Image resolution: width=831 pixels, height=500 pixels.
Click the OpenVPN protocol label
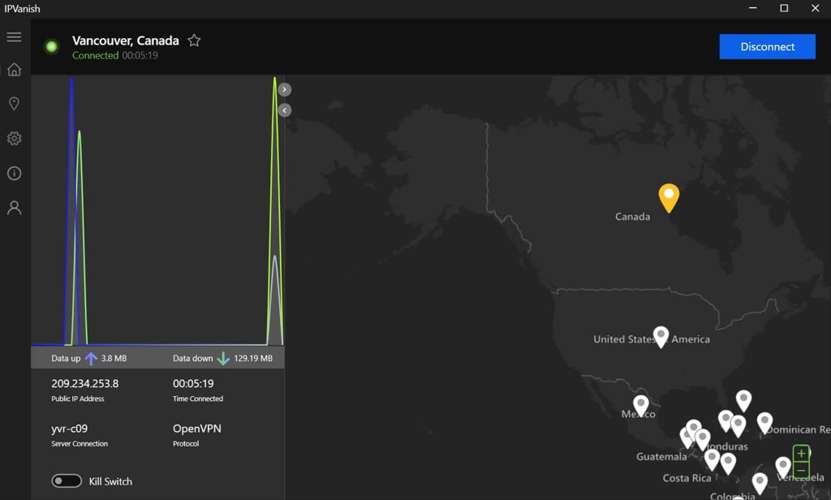(x=197, y=429)
